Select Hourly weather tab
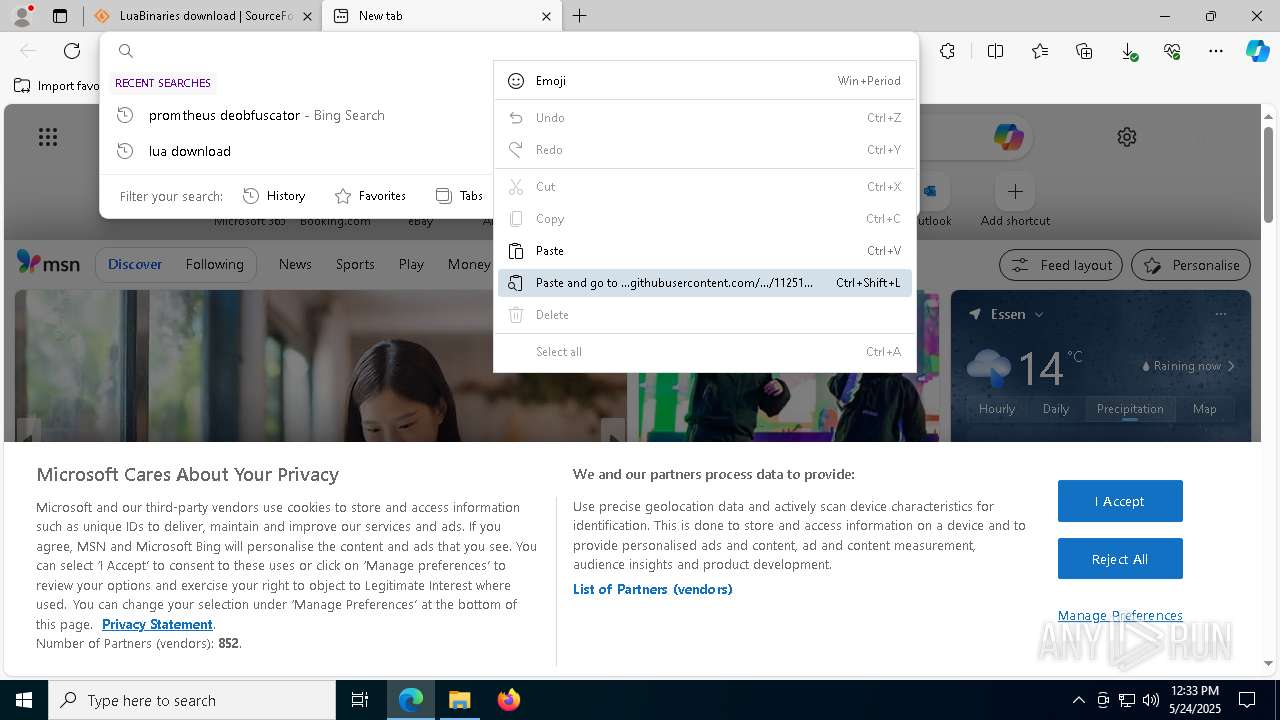Viewport: 1280px width, 720px height. [997, 409]
